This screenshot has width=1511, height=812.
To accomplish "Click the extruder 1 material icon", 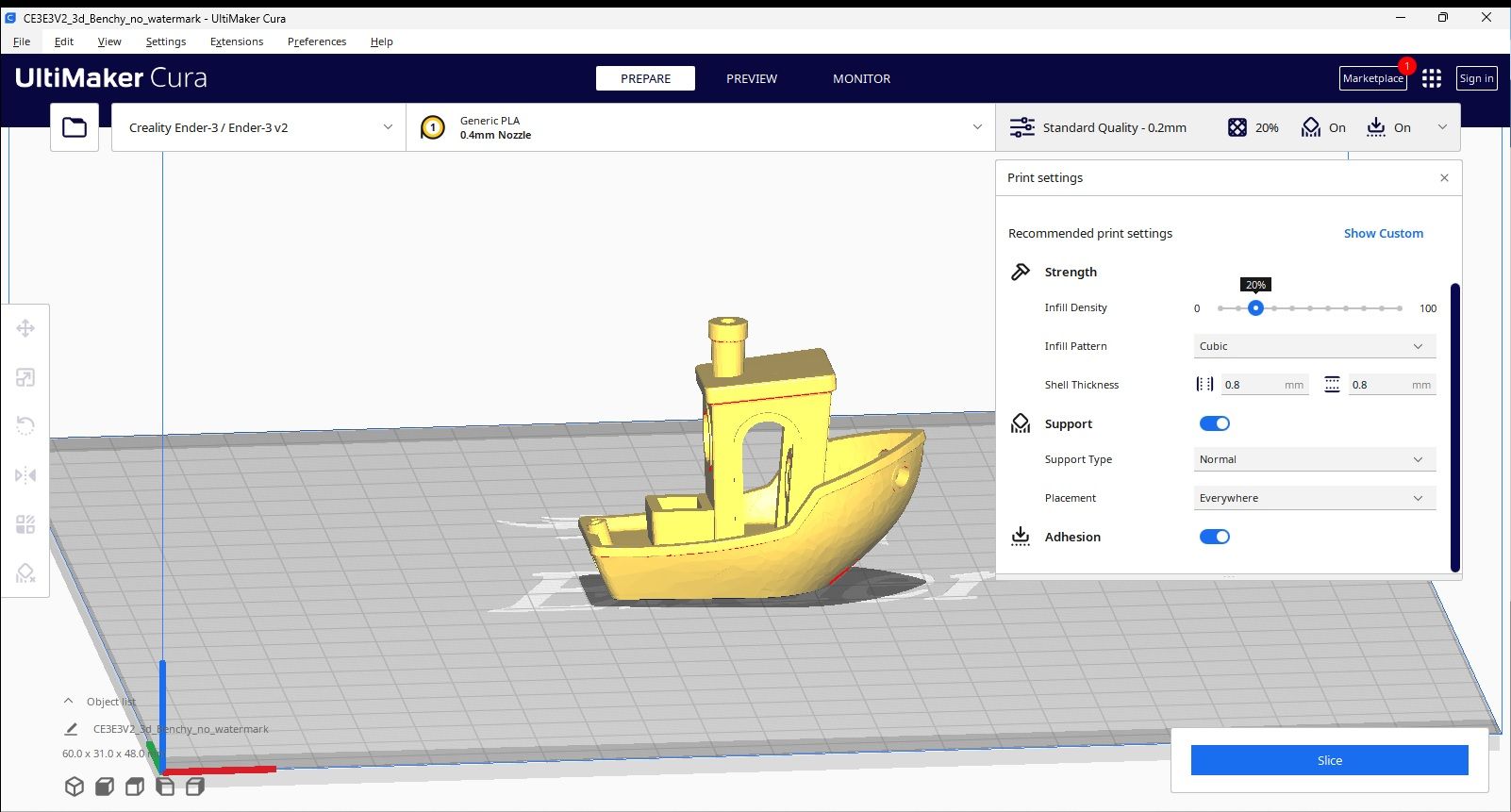I will (x=433, y=127).
